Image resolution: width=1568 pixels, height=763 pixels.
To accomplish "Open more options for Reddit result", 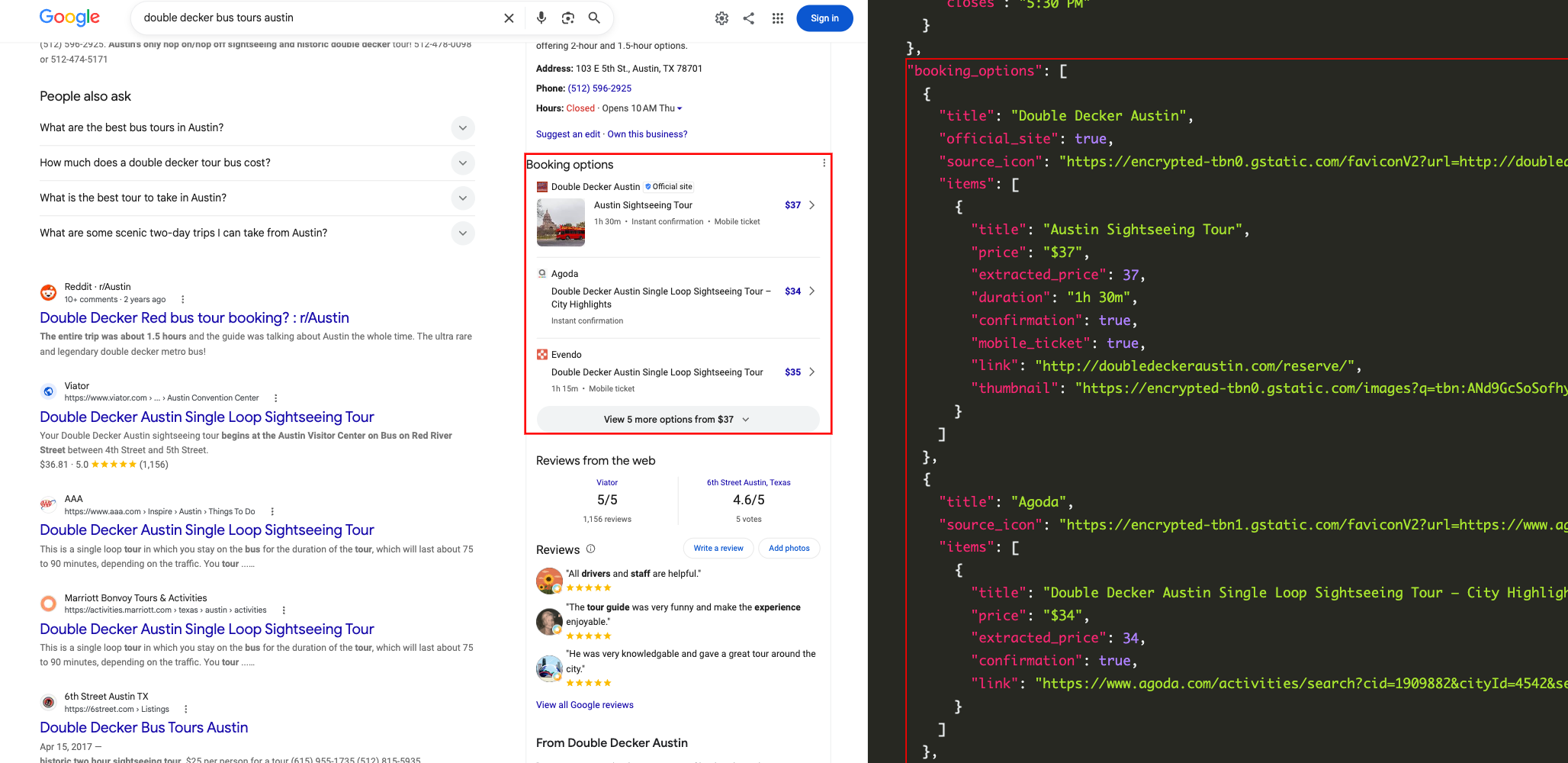I will tap(182, 300).
